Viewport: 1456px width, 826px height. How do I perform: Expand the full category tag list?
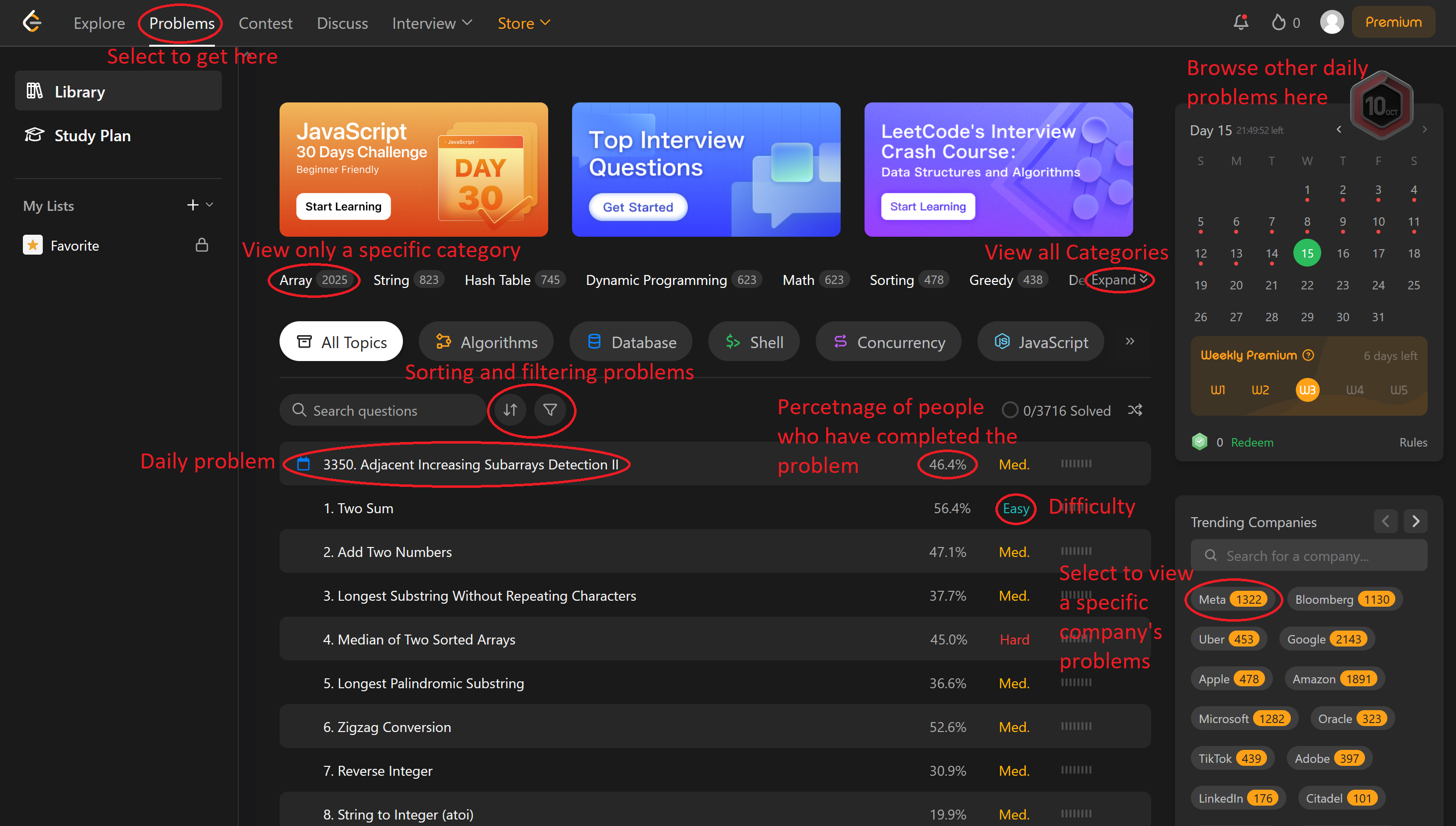[1120, 279]
